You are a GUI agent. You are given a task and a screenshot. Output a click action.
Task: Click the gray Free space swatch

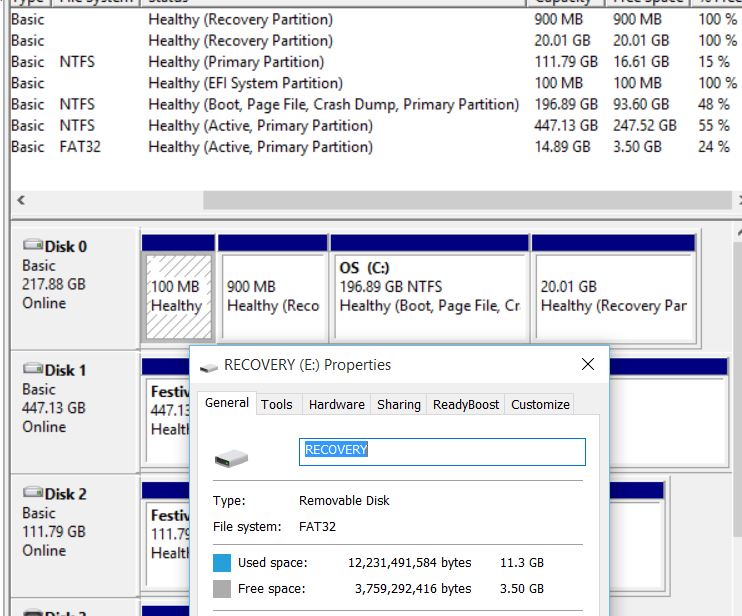[222, 589]
